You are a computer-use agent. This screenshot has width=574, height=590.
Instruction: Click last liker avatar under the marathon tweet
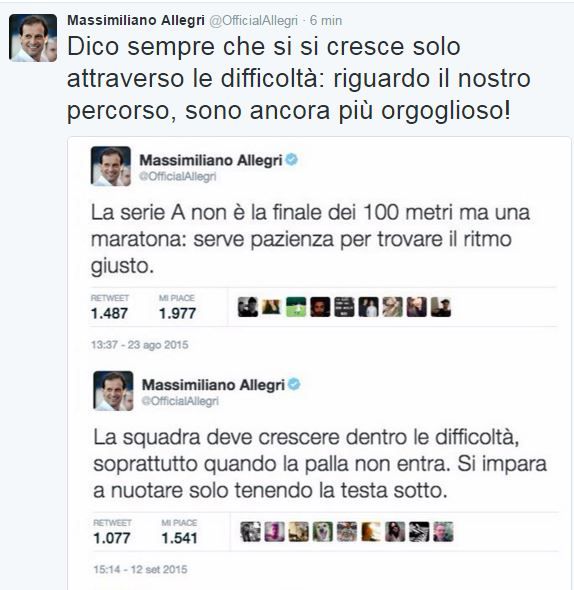tap(441, 307)
